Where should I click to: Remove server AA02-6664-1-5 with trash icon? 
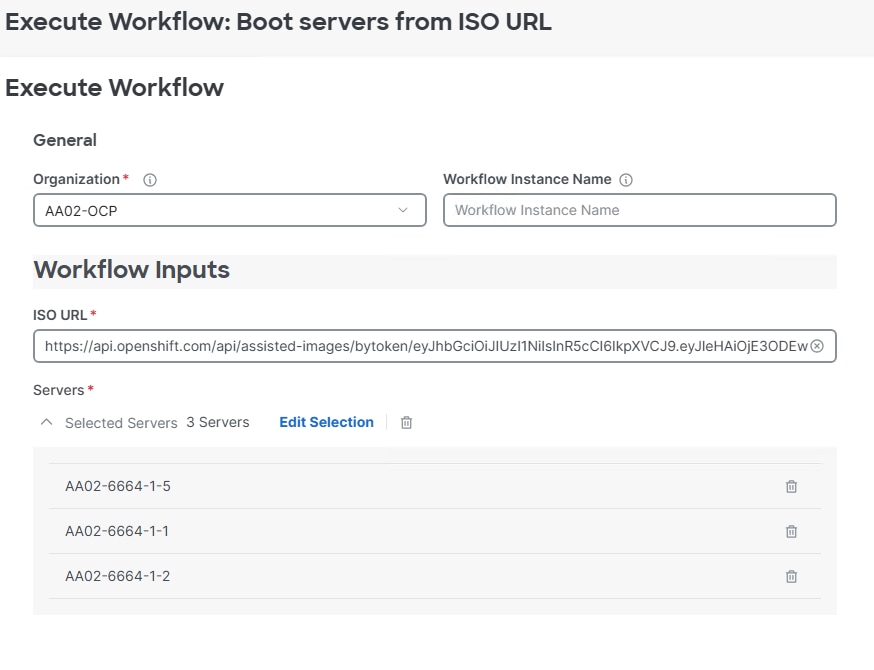(x=792, y=486)
